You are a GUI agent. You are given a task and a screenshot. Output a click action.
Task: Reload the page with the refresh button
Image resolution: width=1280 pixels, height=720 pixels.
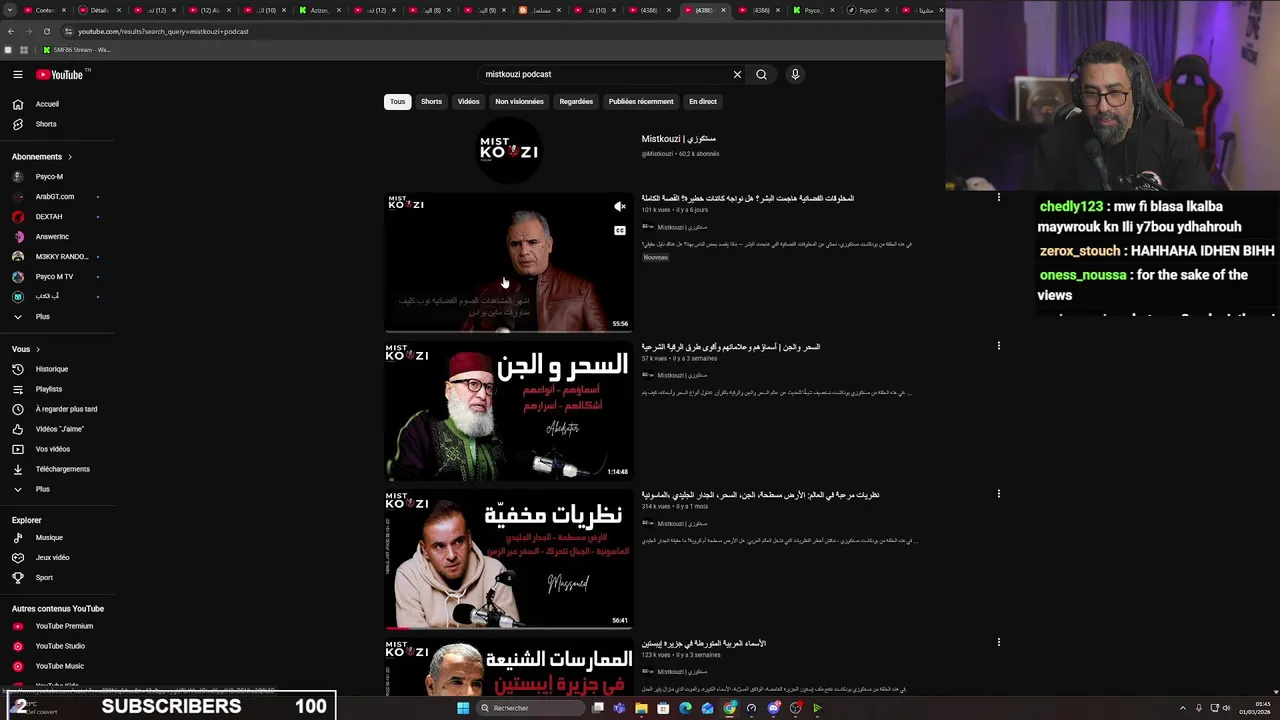point(46,31)
